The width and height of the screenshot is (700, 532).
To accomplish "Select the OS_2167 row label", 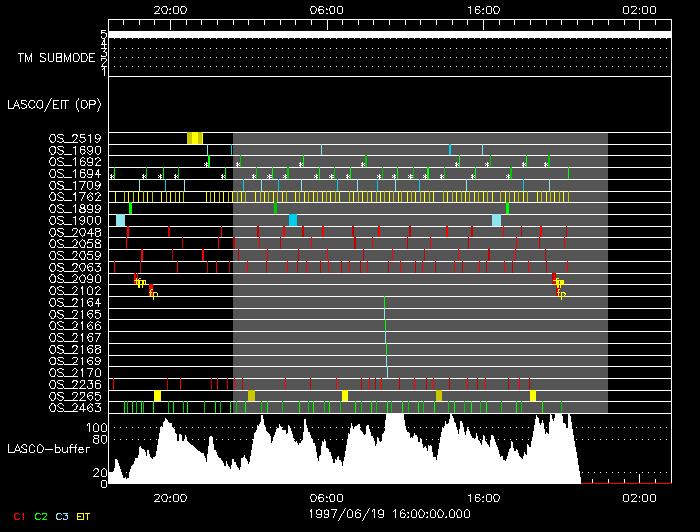I will pyautogui.click(x=75, y=337).
